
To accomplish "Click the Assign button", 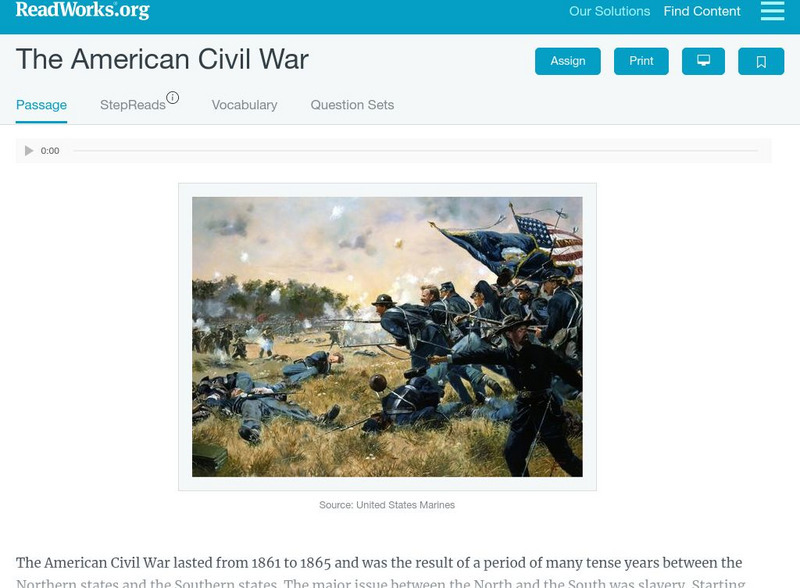I will pos(567,61).
